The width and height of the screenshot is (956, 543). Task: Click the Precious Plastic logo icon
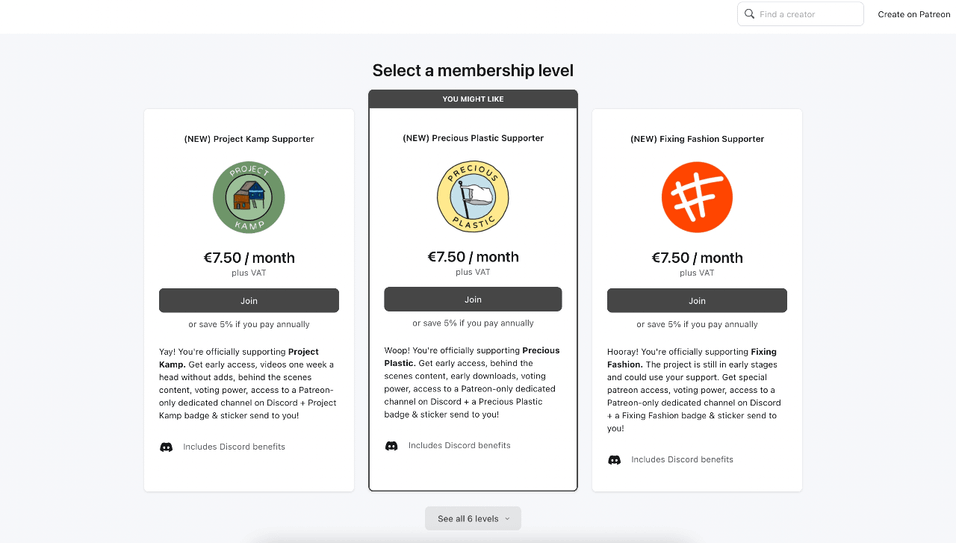tap(473, 197)
